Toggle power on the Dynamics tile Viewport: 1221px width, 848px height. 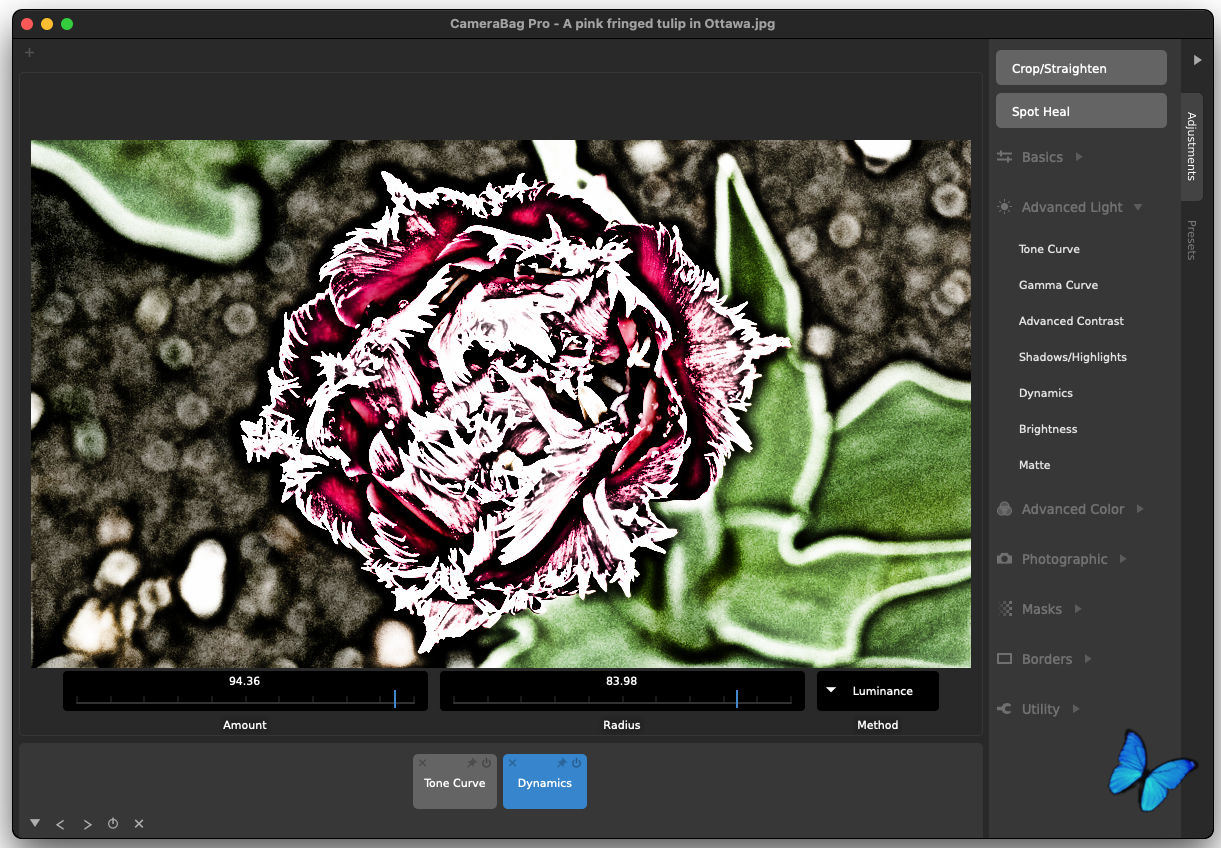(577, 763)
